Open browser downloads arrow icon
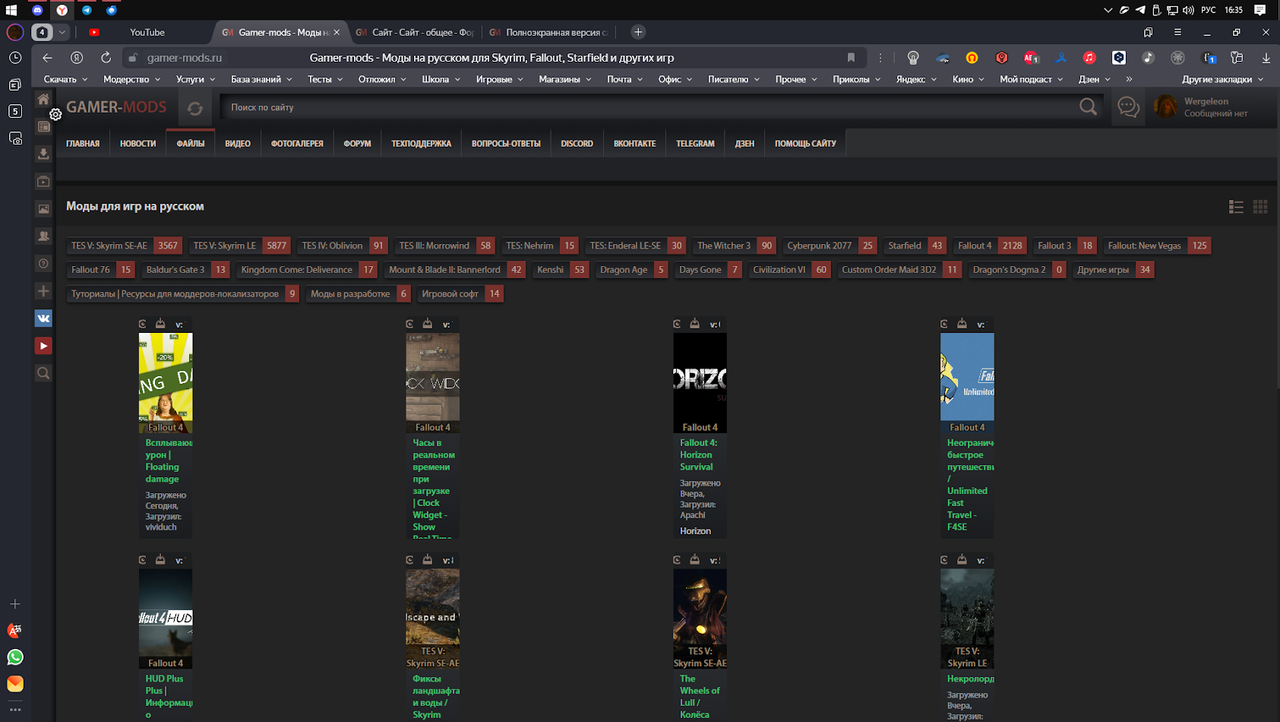This screenshot has height=722, width=1280. pos(1264,58)
